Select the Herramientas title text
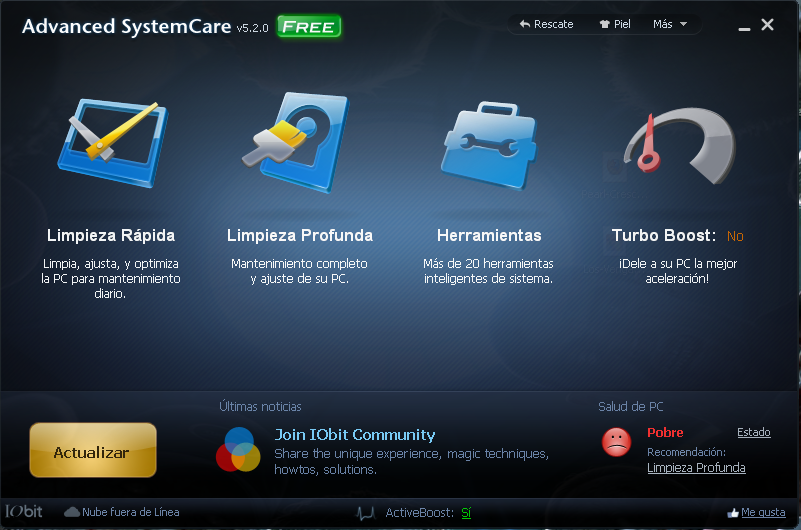The width and height of the screenshot is (801, 530). tap(489, 235)
